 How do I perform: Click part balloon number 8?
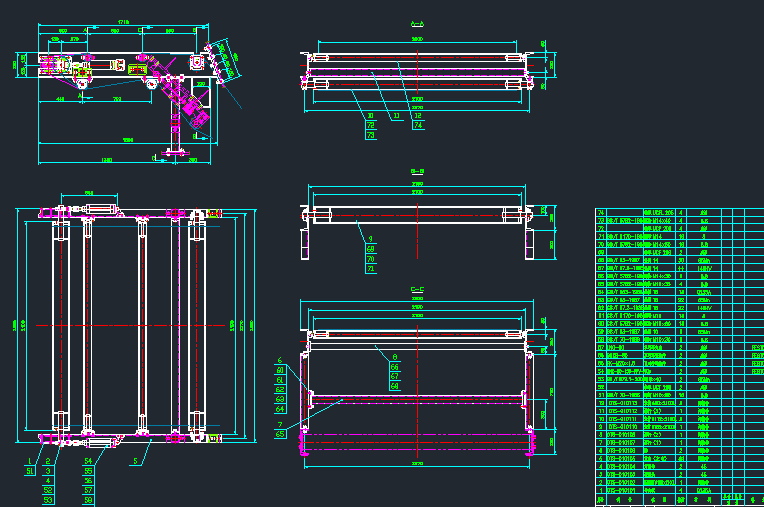click(x=395, y=357)
